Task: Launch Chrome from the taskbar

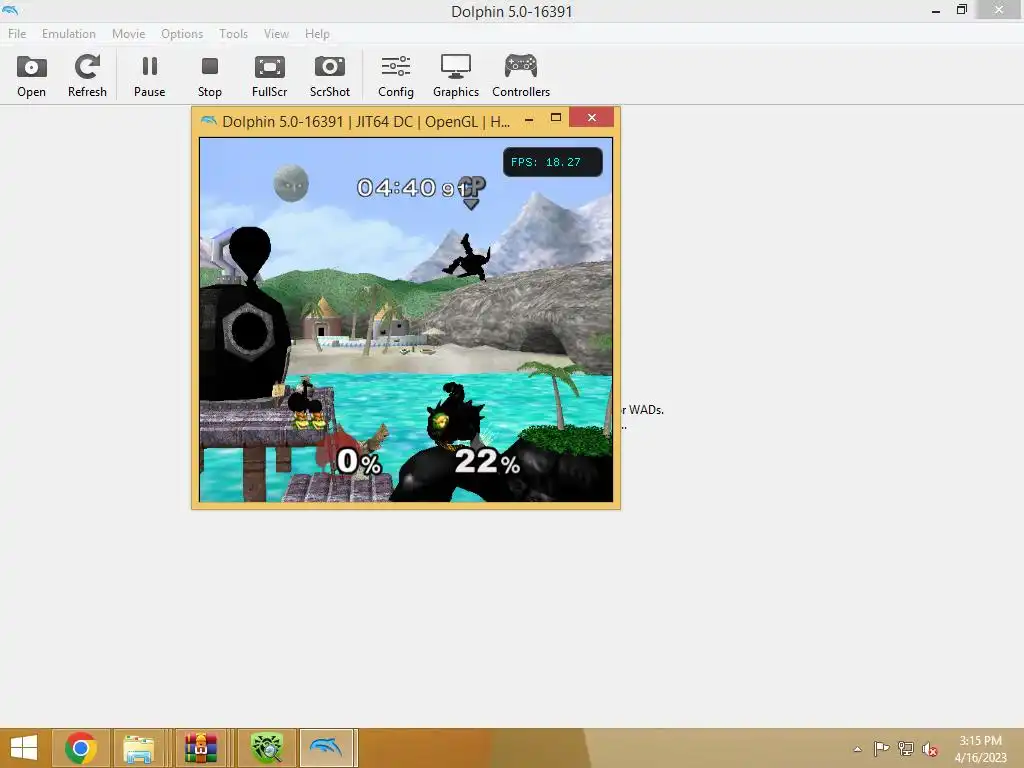Action: click(81, 748)
